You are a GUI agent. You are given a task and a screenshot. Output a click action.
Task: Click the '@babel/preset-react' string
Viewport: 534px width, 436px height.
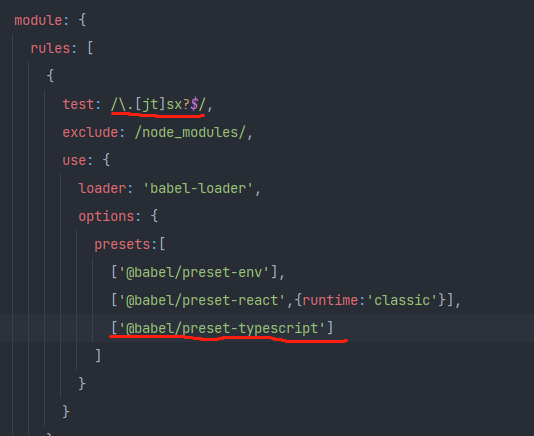pos(202,300)
